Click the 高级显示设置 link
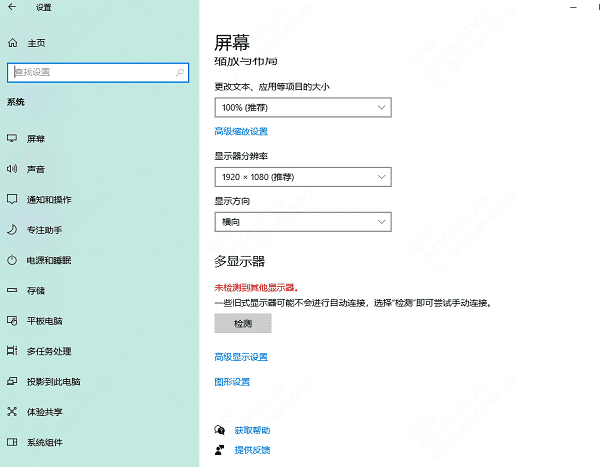The width and height of the screenshot is (600, 467). [241, 357]
